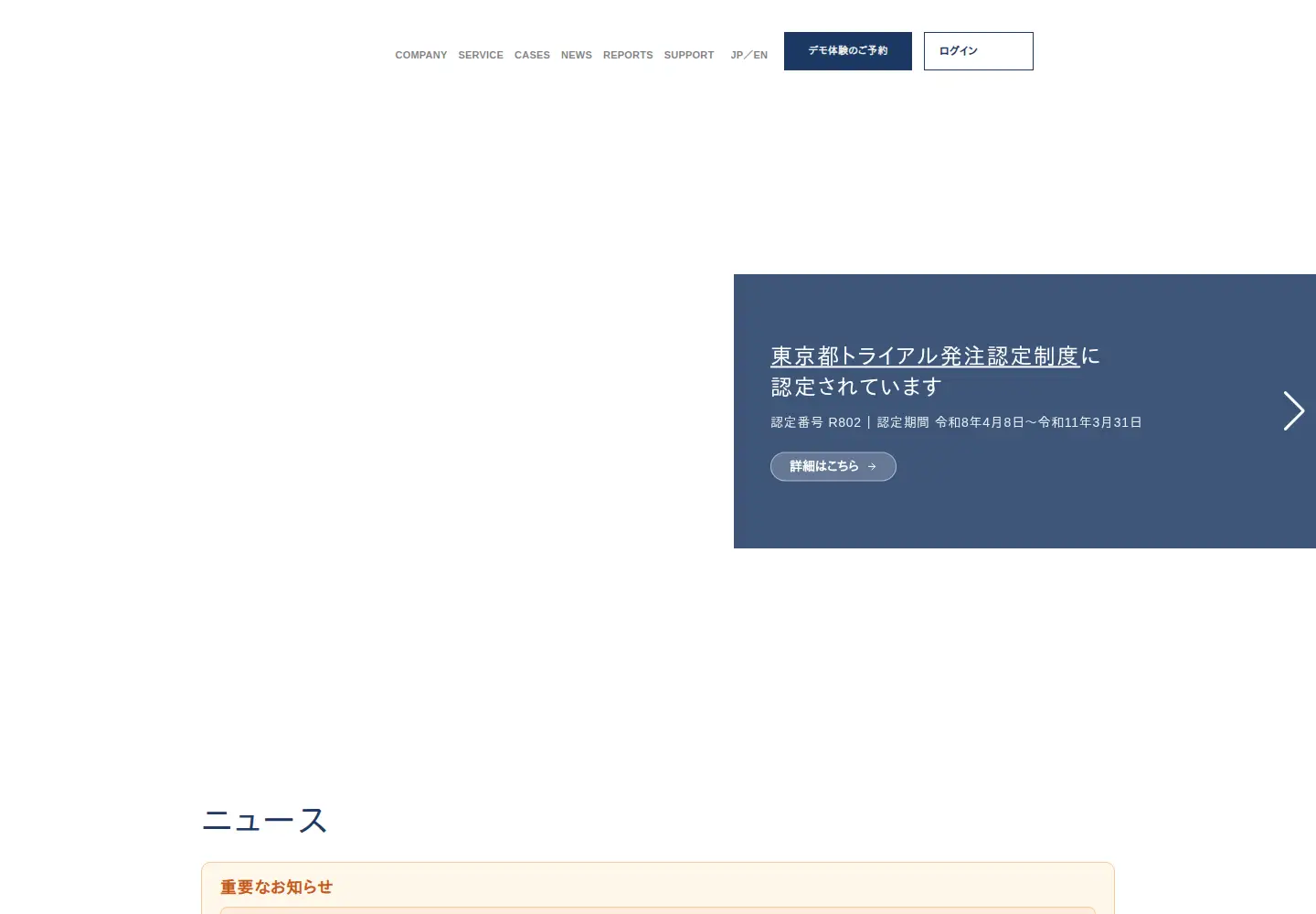This screenshot has width=1316, height=914.
Task: Advance the slider with right chevron arrow
Action: (x=1293, y=411)
